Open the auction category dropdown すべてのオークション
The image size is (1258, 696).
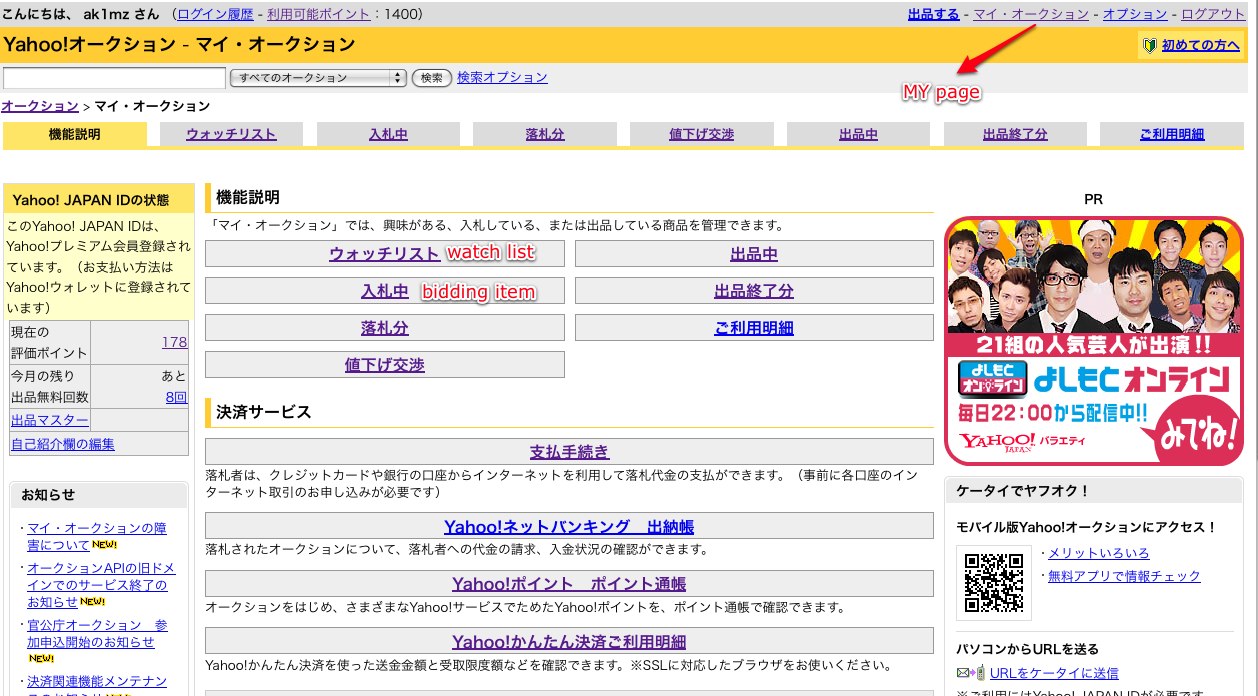[318, 78]
